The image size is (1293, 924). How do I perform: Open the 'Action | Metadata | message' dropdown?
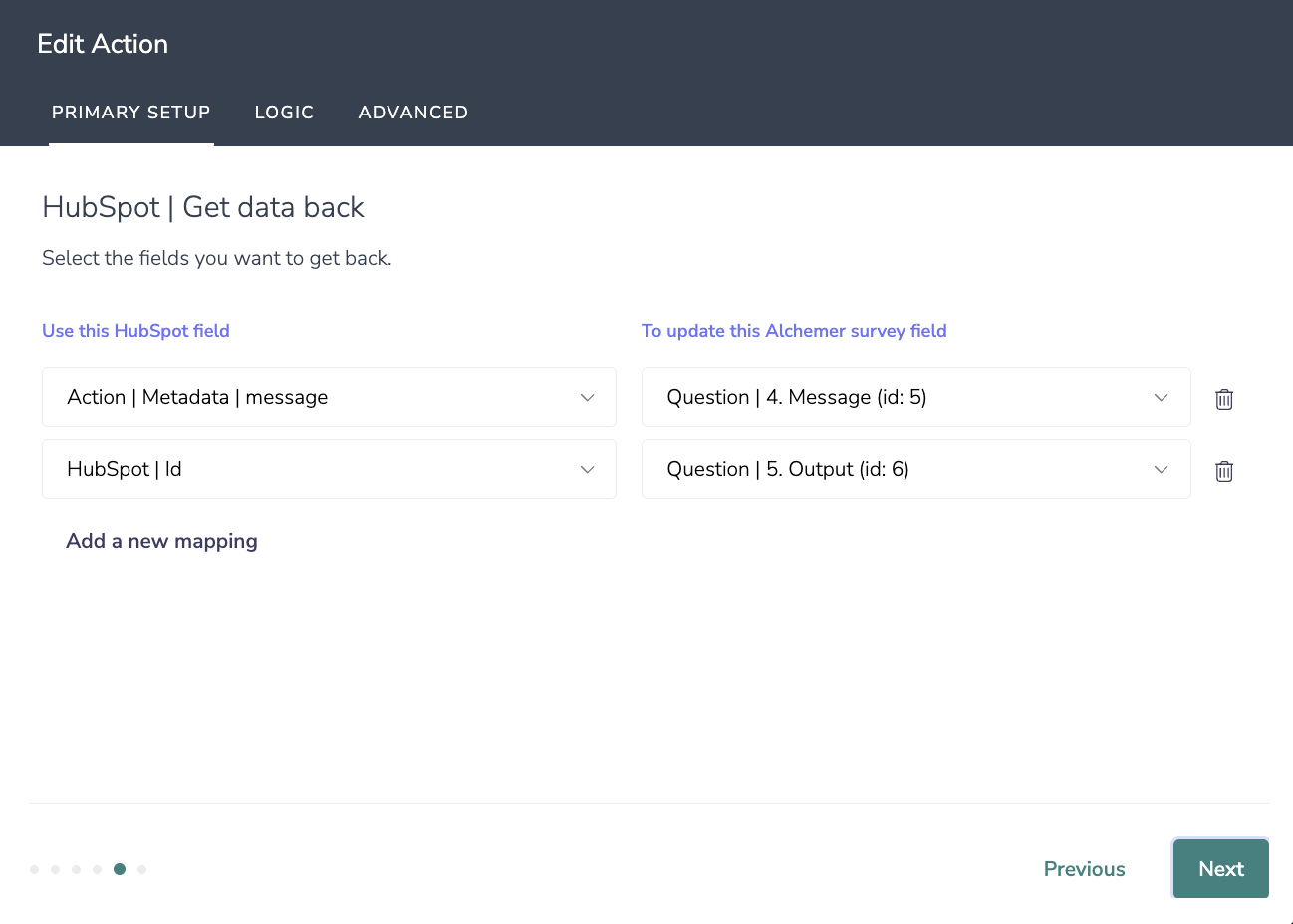329,397
